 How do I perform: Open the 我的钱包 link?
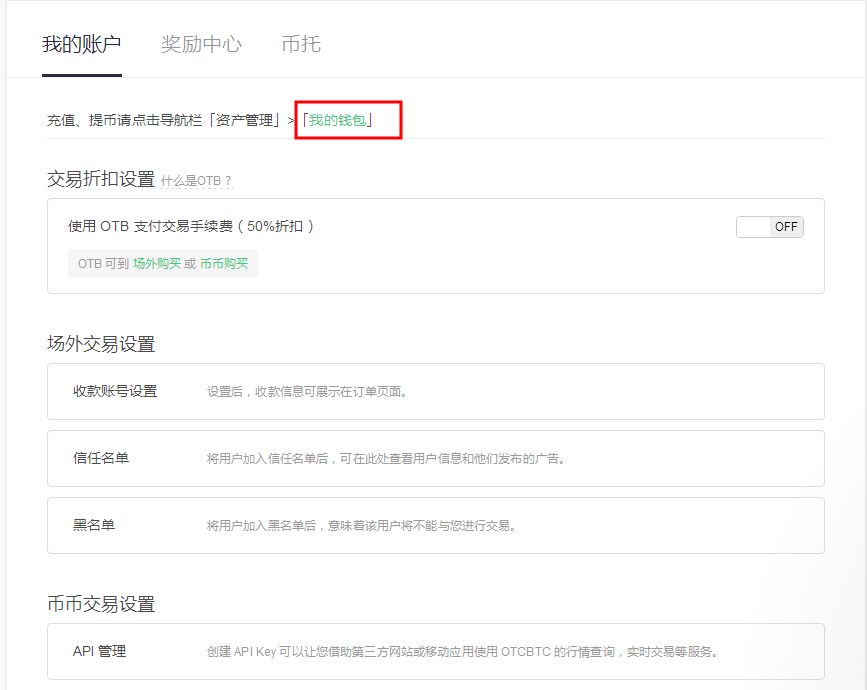pos(337,121)
